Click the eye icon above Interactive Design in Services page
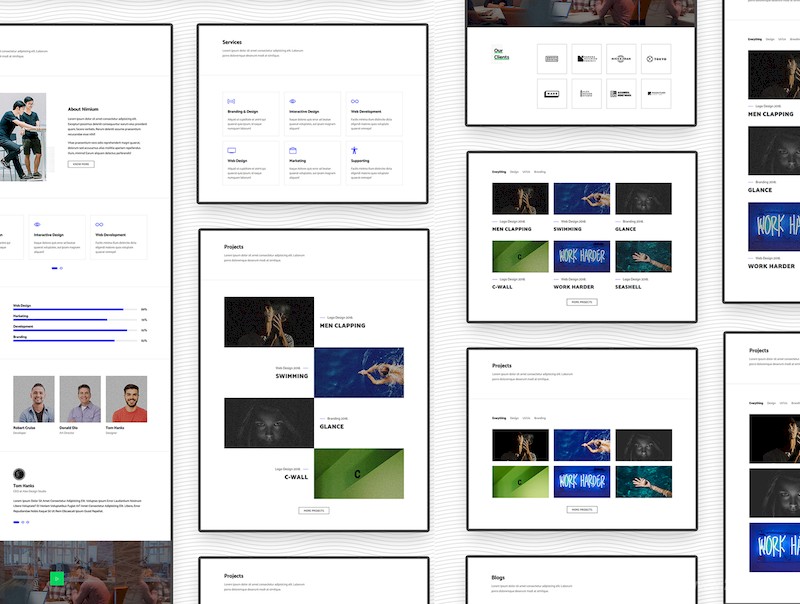The width and height of the screenshot is (800, 604). pos(292,102)
